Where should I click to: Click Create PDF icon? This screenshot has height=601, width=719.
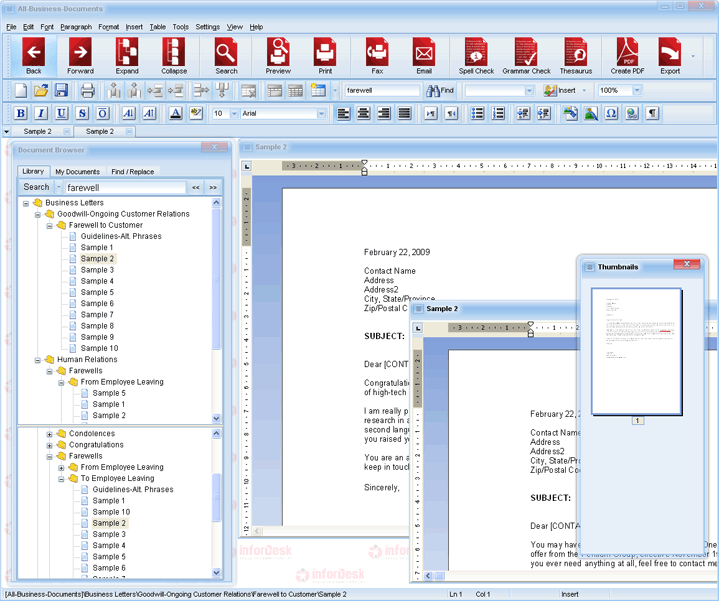[x=627, y=56]
